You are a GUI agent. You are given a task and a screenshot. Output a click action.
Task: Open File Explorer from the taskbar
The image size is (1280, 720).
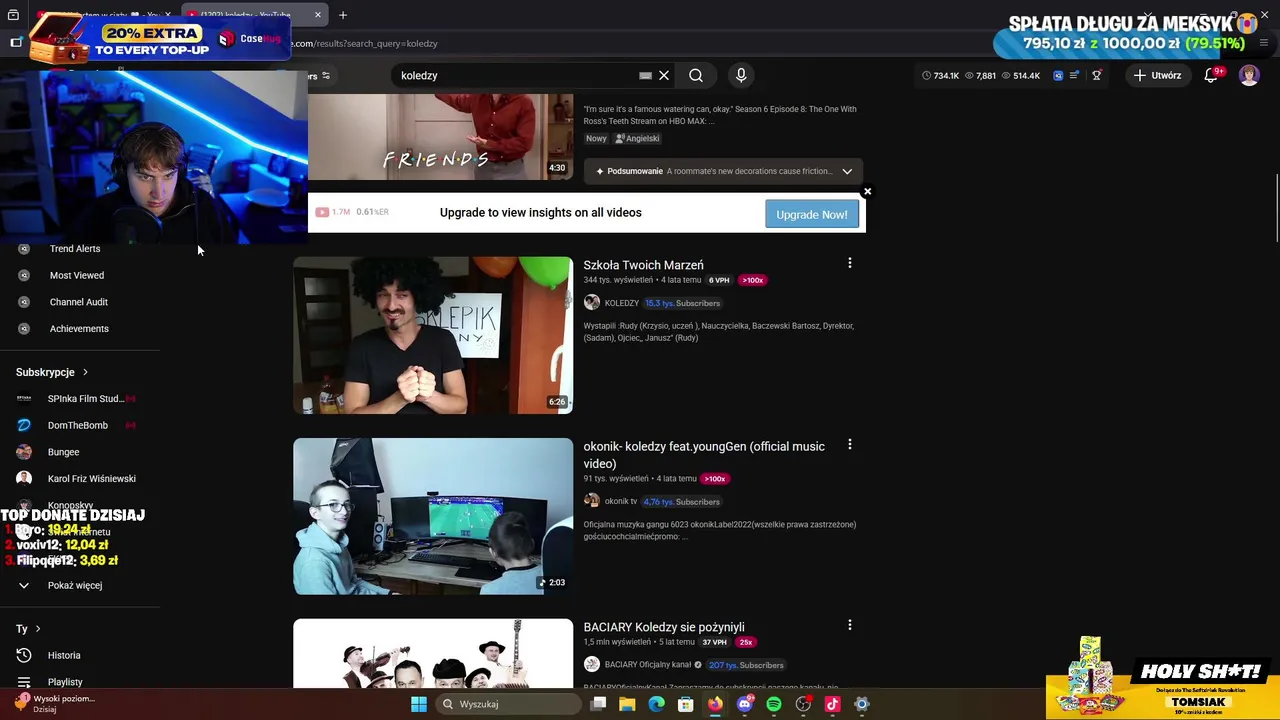627,704
